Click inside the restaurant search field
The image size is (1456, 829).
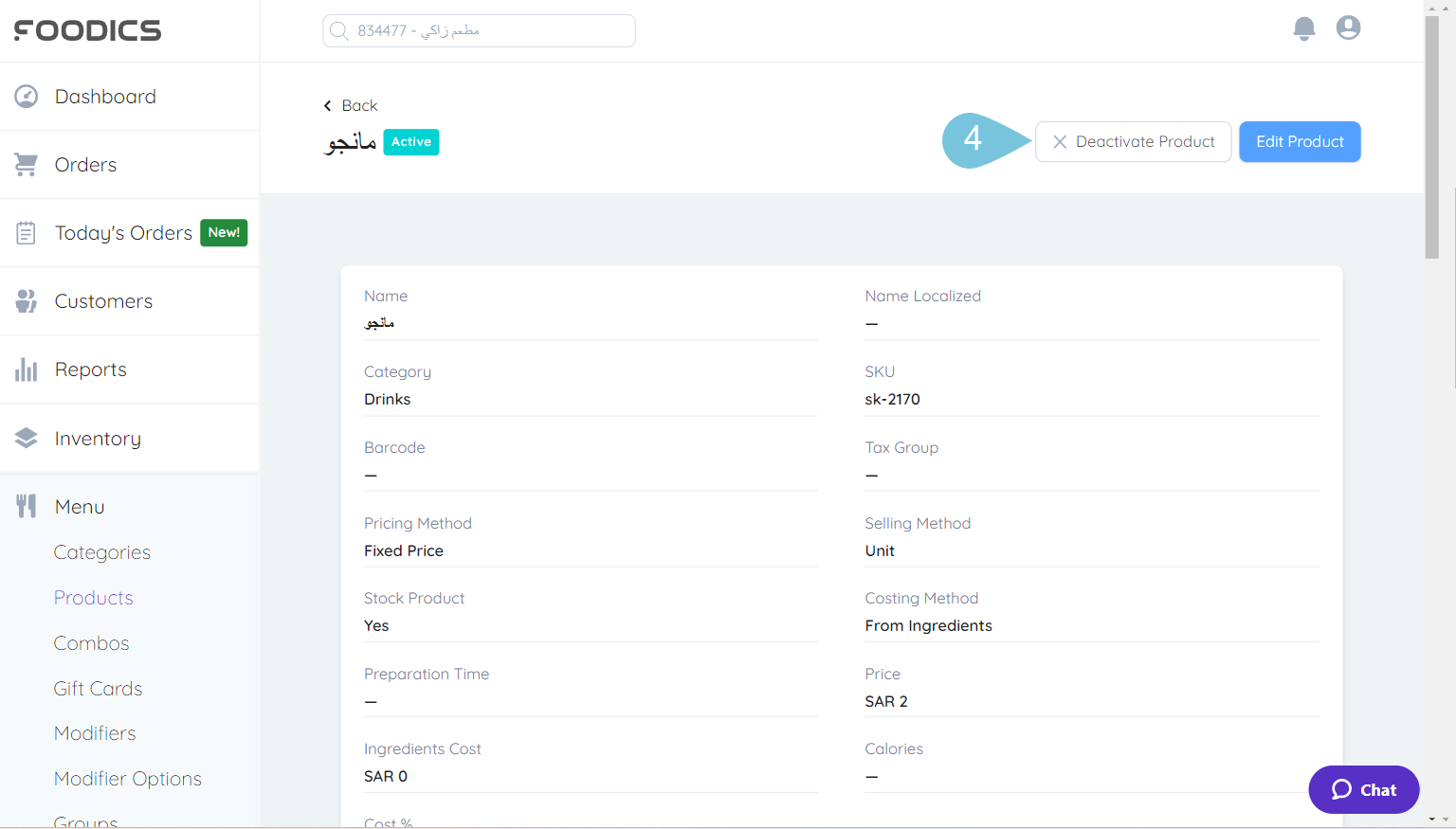coord(479,30)
